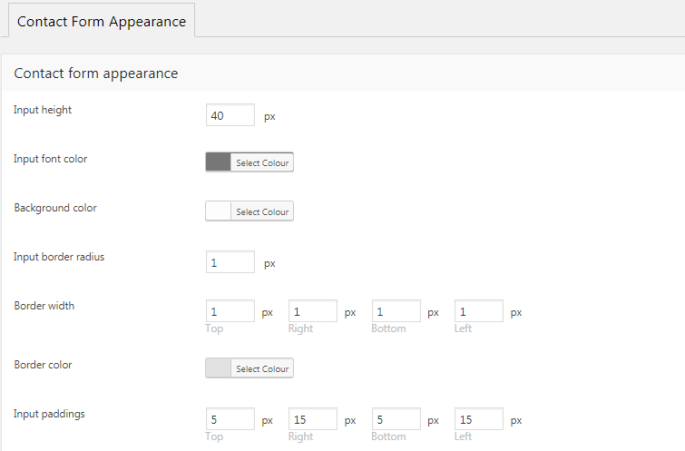Image resolution: width=685 pixels, height=451 pixels.
Task: Click the Input border radius field
Action: tap(230, 263)
